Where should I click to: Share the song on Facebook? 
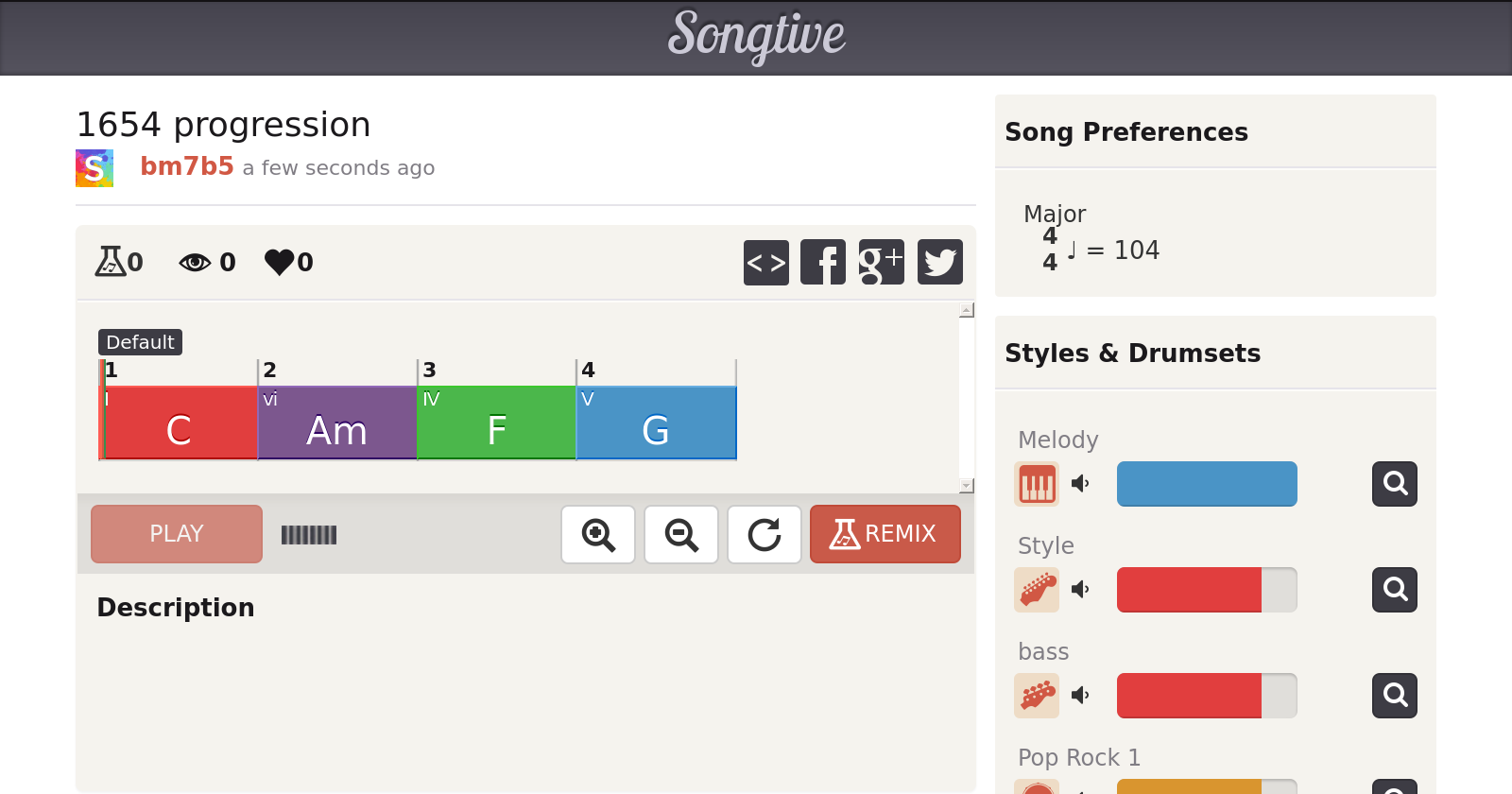tap(823, 262)
